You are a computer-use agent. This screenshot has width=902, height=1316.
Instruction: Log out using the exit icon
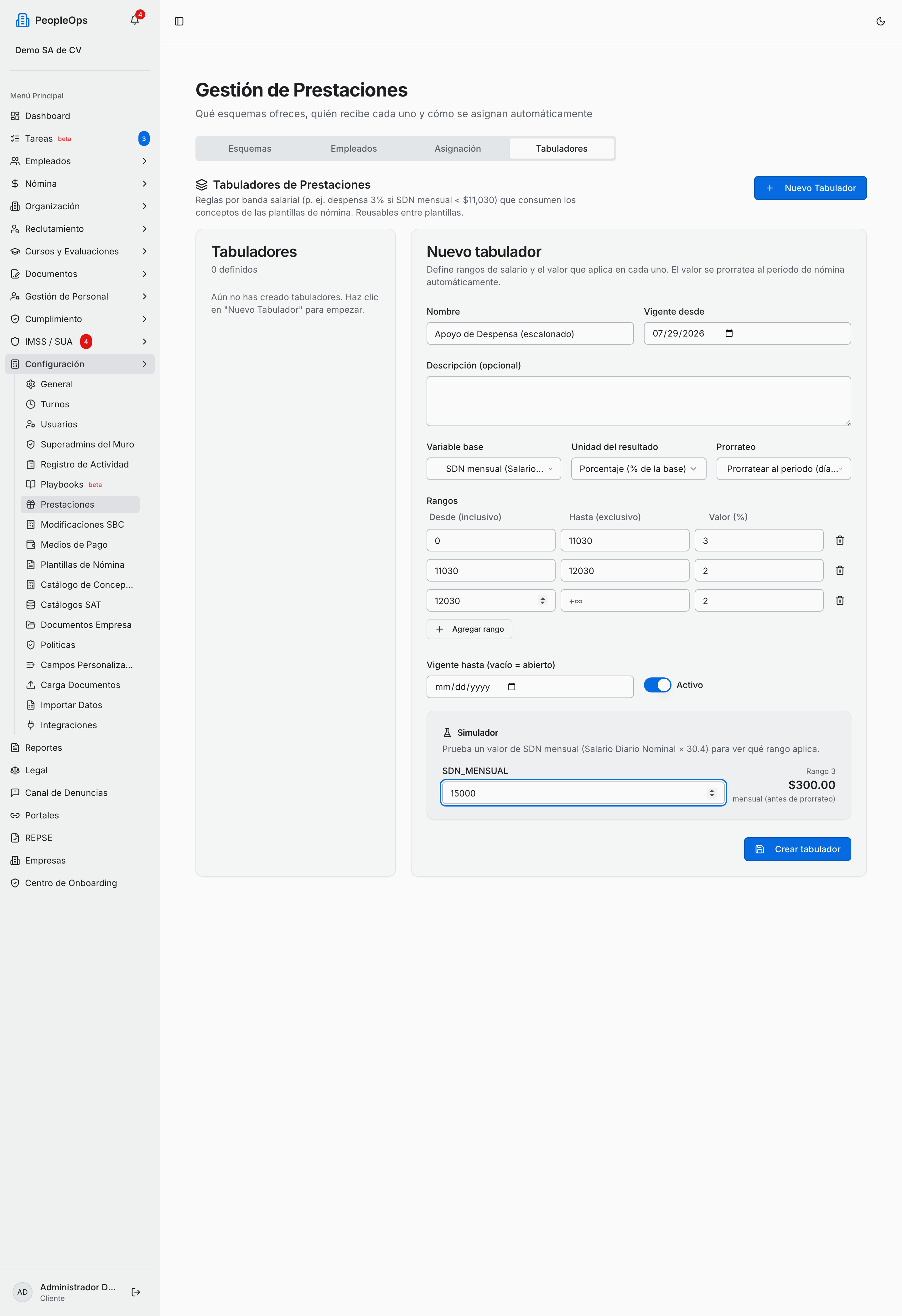point(136,1292)
